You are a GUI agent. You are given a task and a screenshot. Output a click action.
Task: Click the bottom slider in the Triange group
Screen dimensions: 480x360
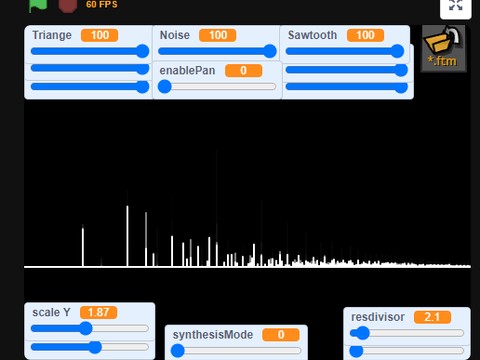click(90, 87)
